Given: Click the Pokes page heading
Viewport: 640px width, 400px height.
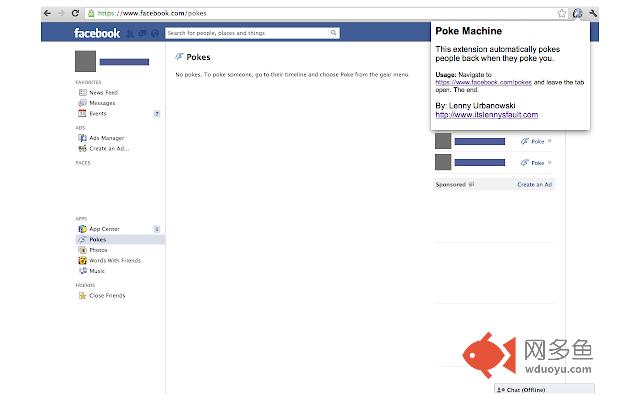Looking at the screenshot, I should point(198,57).
